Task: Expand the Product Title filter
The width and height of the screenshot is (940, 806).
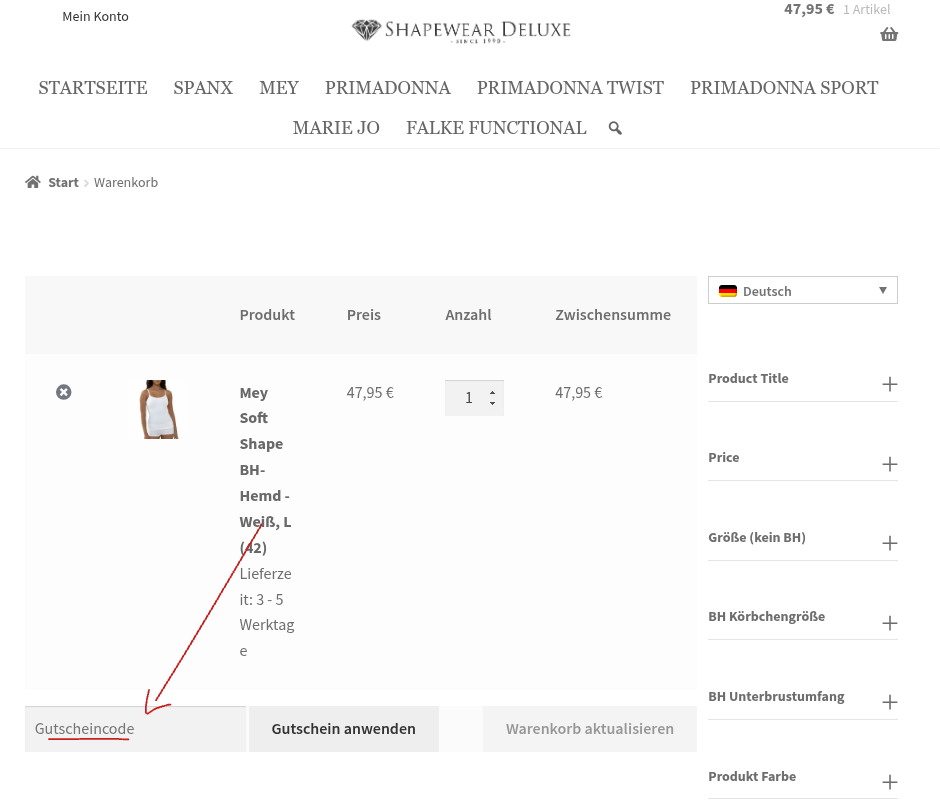Action: 889,383
